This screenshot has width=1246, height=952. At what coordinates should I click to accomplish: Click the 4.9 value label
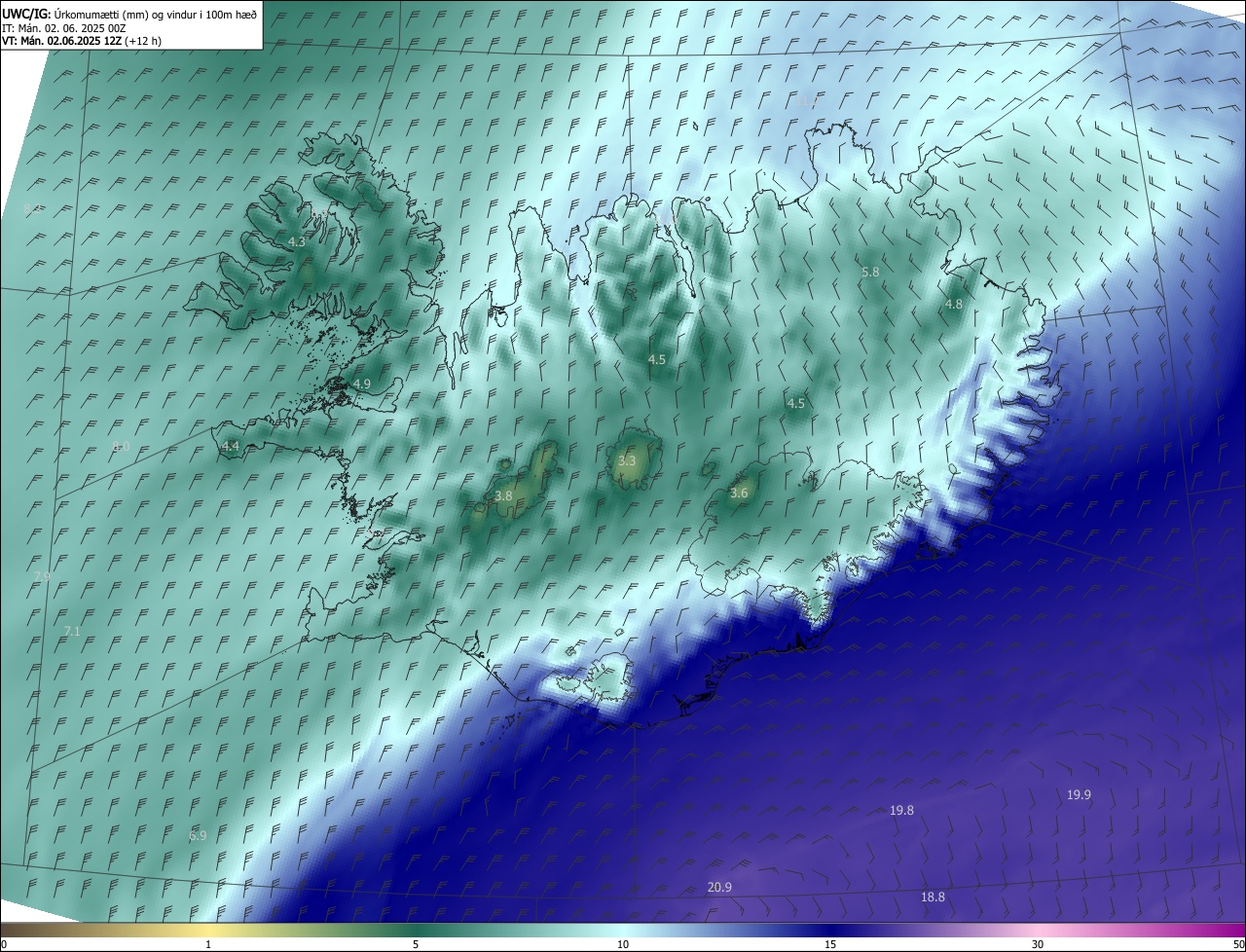tap(362, 384)
